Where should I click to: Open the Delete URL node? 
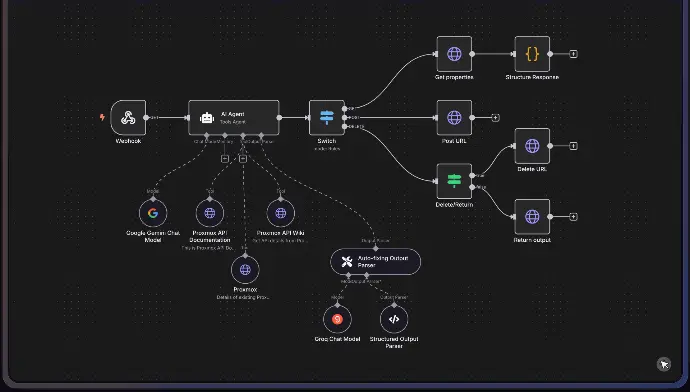click(532, 146)
